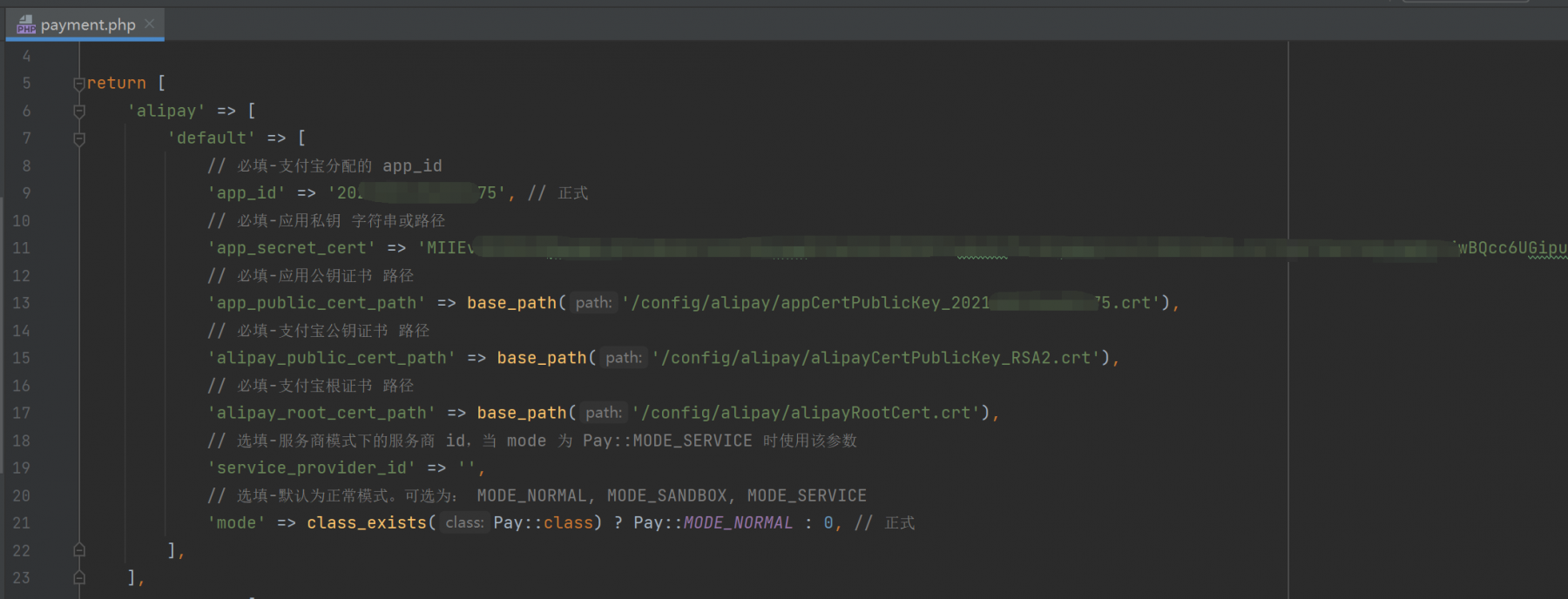
Task: Click line number 5 in the gutter
Action: [x=26, y=84]
